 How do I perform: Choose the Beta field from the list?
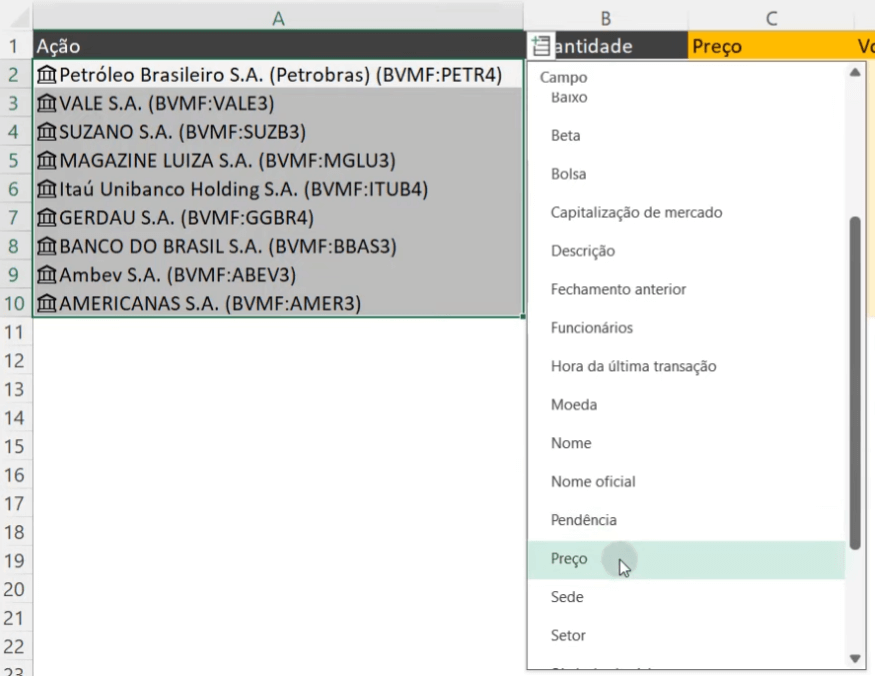[x=686, y=136]
